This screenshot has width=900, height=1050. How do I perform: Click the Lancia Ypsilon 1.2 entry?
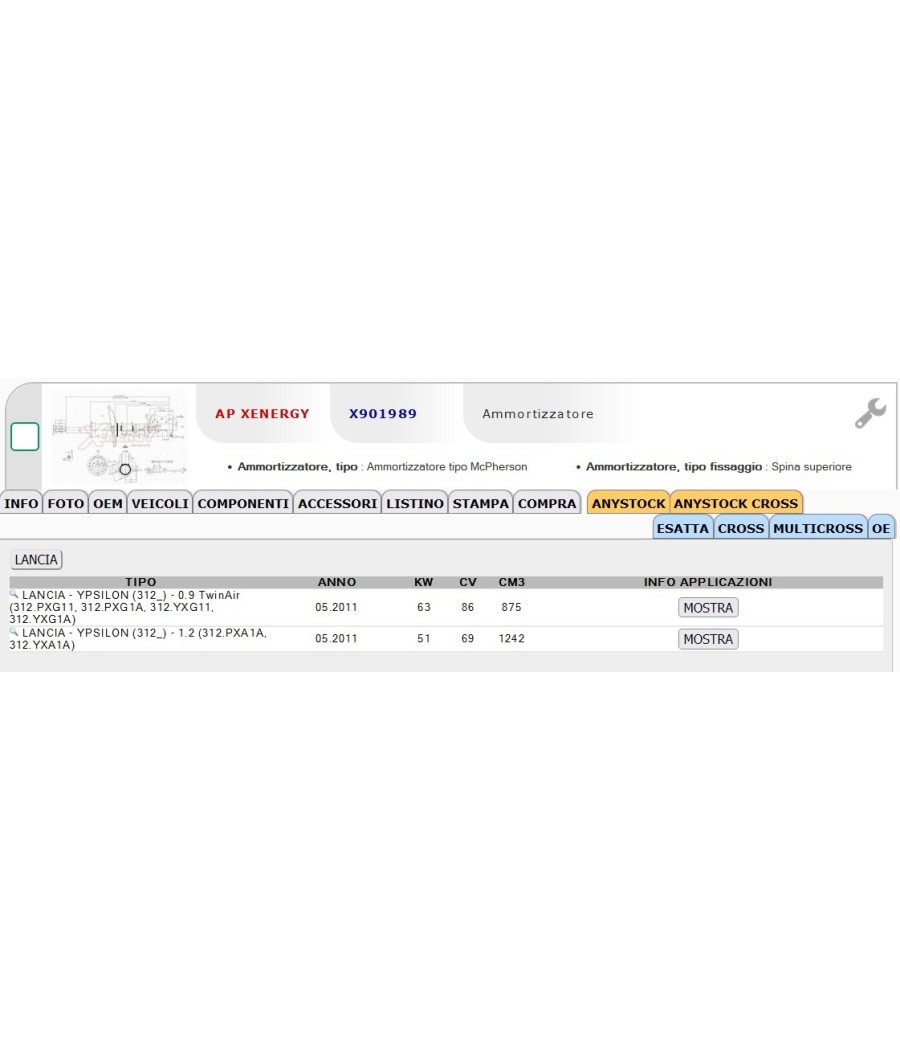click(138, 638)
